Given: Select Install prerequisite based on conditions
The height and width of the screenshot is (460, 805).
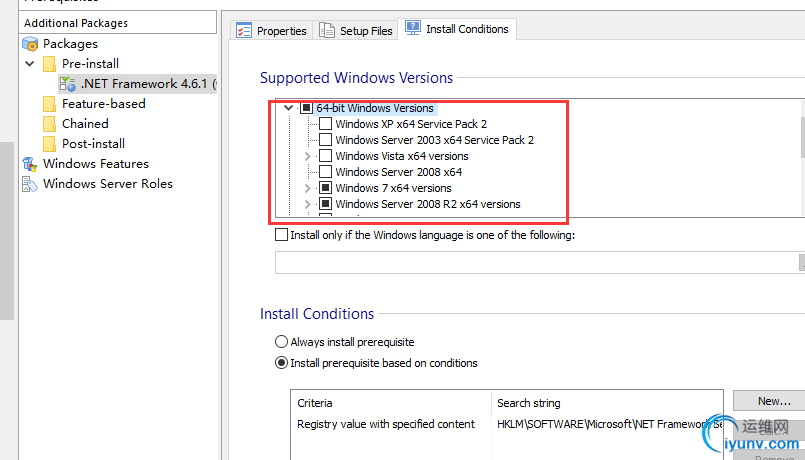Looking at the screenshot, I should pyautogui.click(x=281, y=362).
